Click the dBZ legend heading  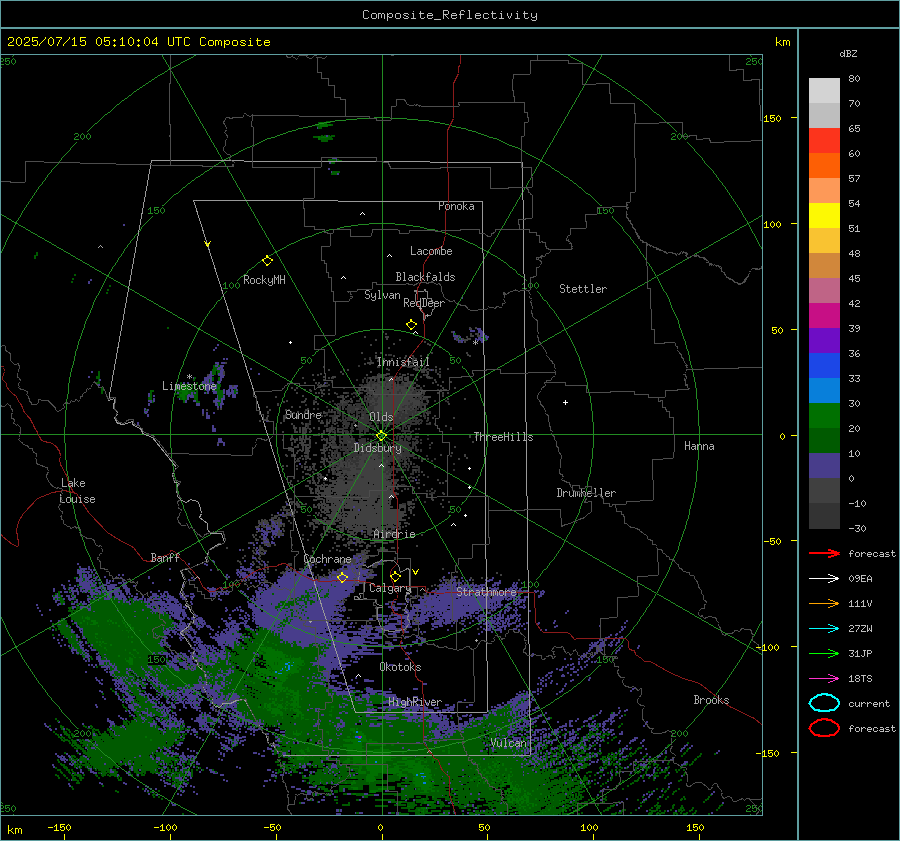pyautogui.click(x=848, y=54)
